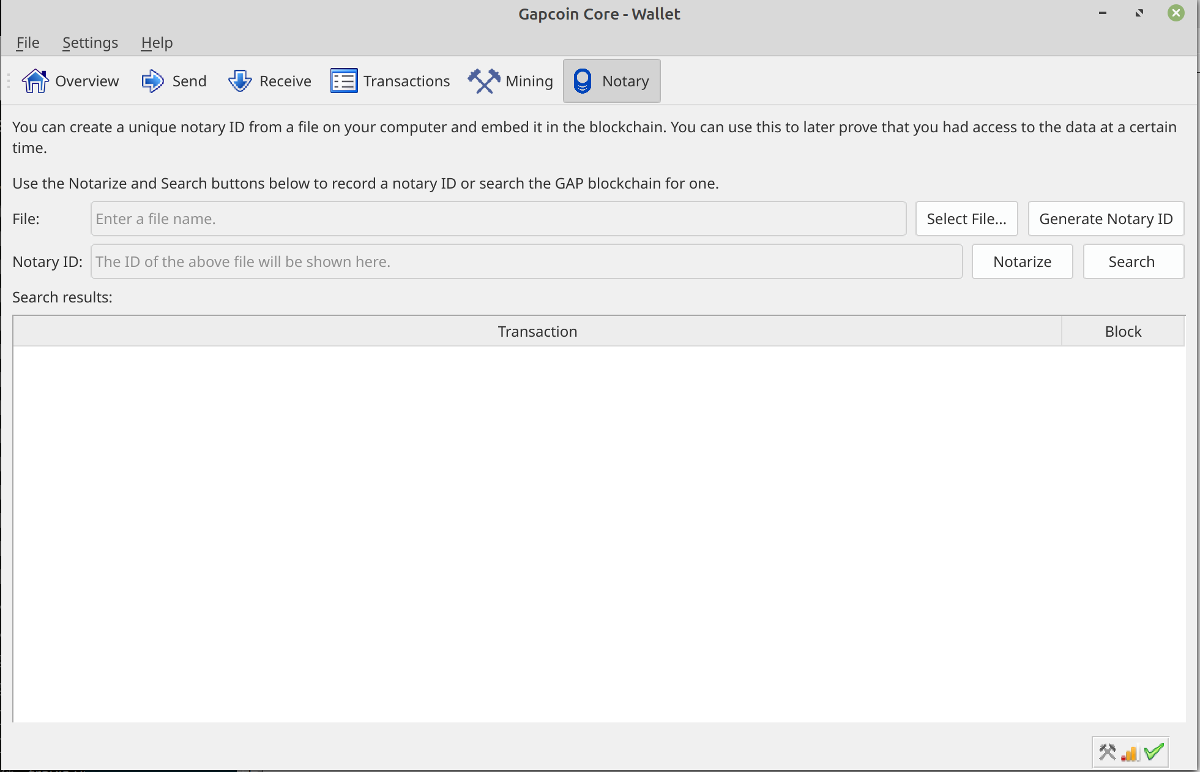Check the network connection bars icon

1130,753
